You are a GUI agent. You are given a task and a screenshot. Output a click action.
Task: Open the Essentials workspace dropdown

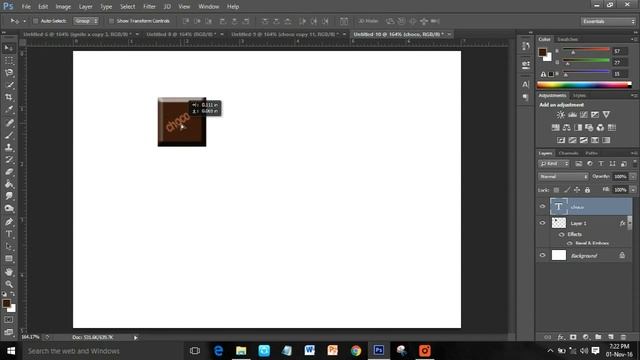[x=608, y=21]
